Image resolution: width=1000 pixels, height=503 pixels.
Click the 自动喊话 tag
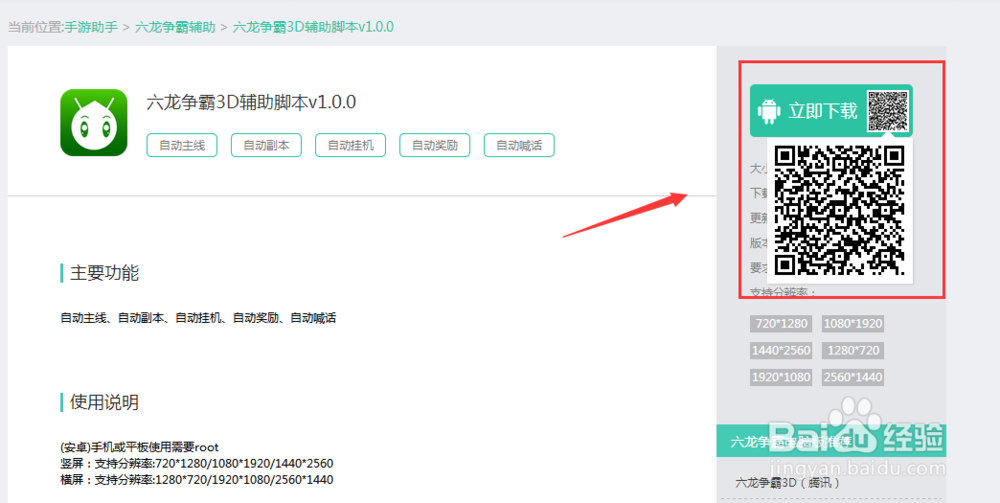(519, 145)
